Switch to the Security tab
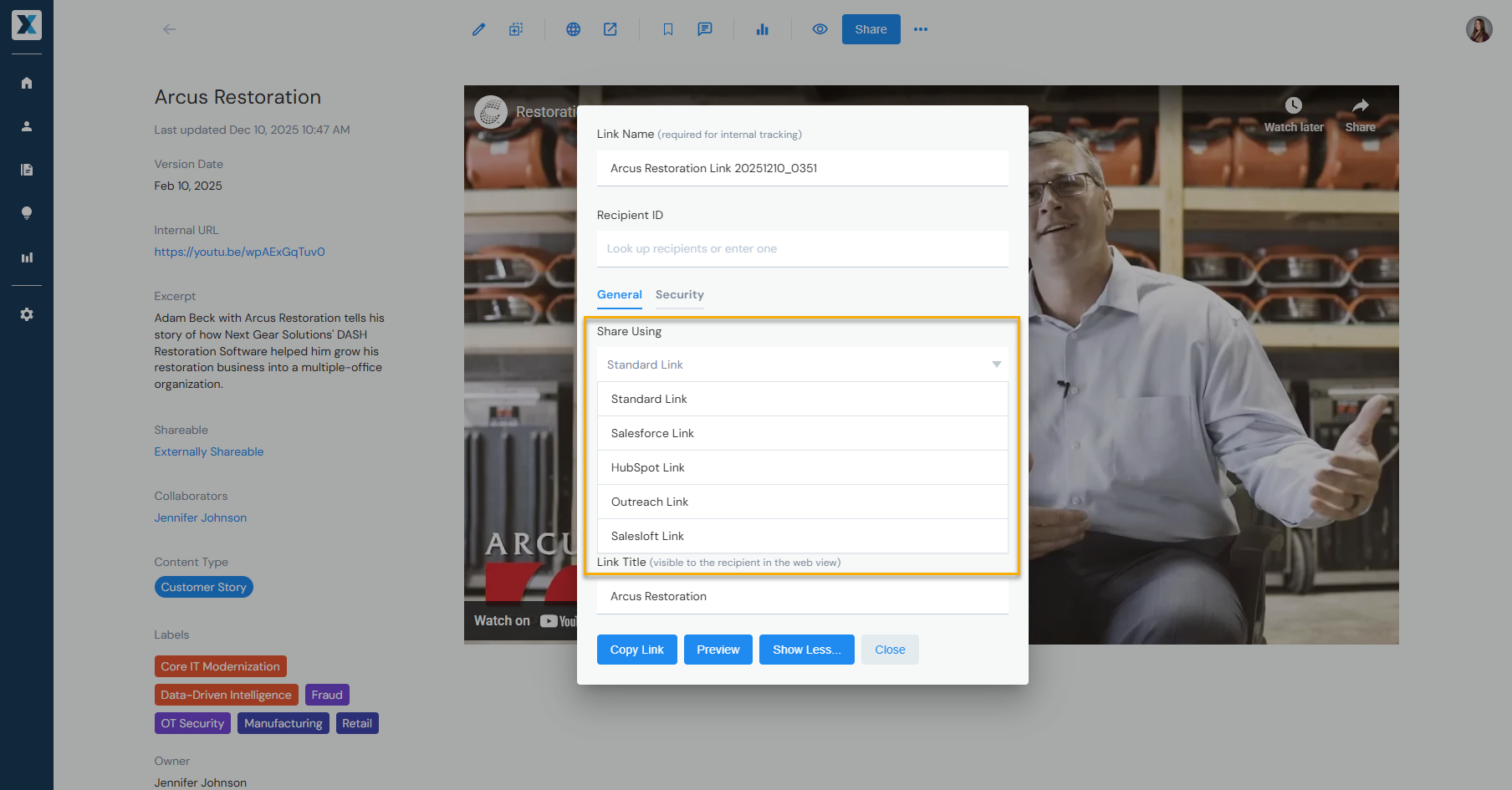Viewport: 1512px width, 790px height. tap(680, 295)
